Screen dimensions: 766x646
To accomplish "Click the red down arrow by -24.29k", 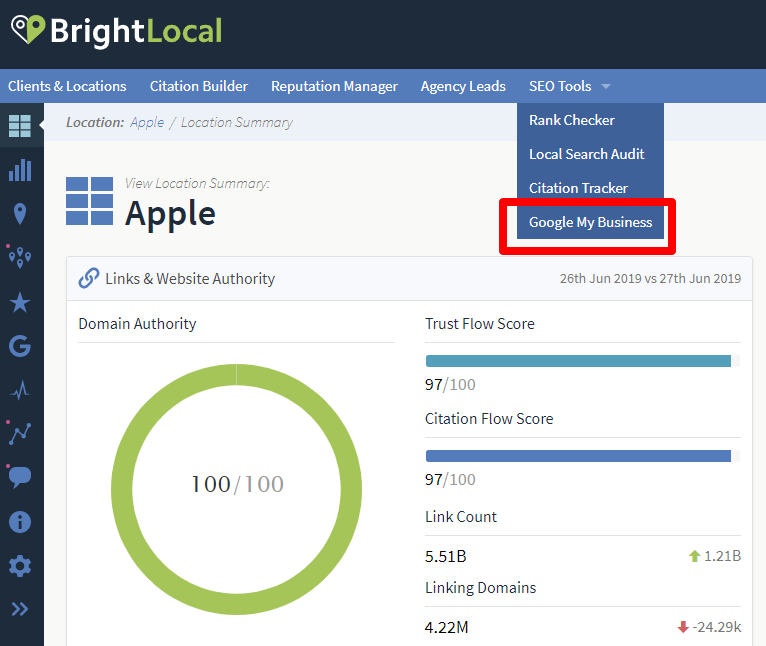I will click(x=683, y=627).
